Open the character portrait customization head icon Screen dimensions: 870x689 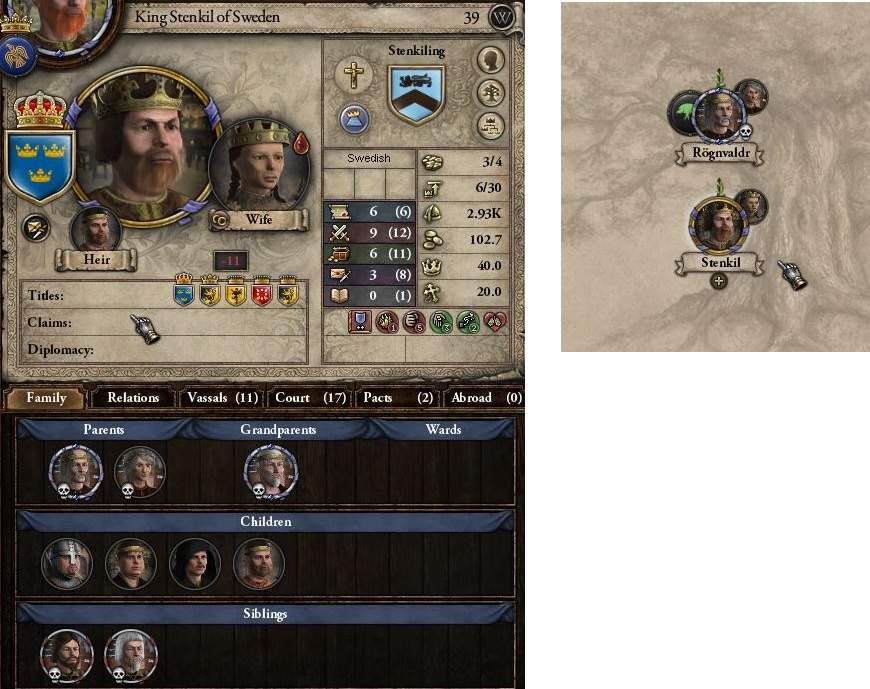[491, 60]
